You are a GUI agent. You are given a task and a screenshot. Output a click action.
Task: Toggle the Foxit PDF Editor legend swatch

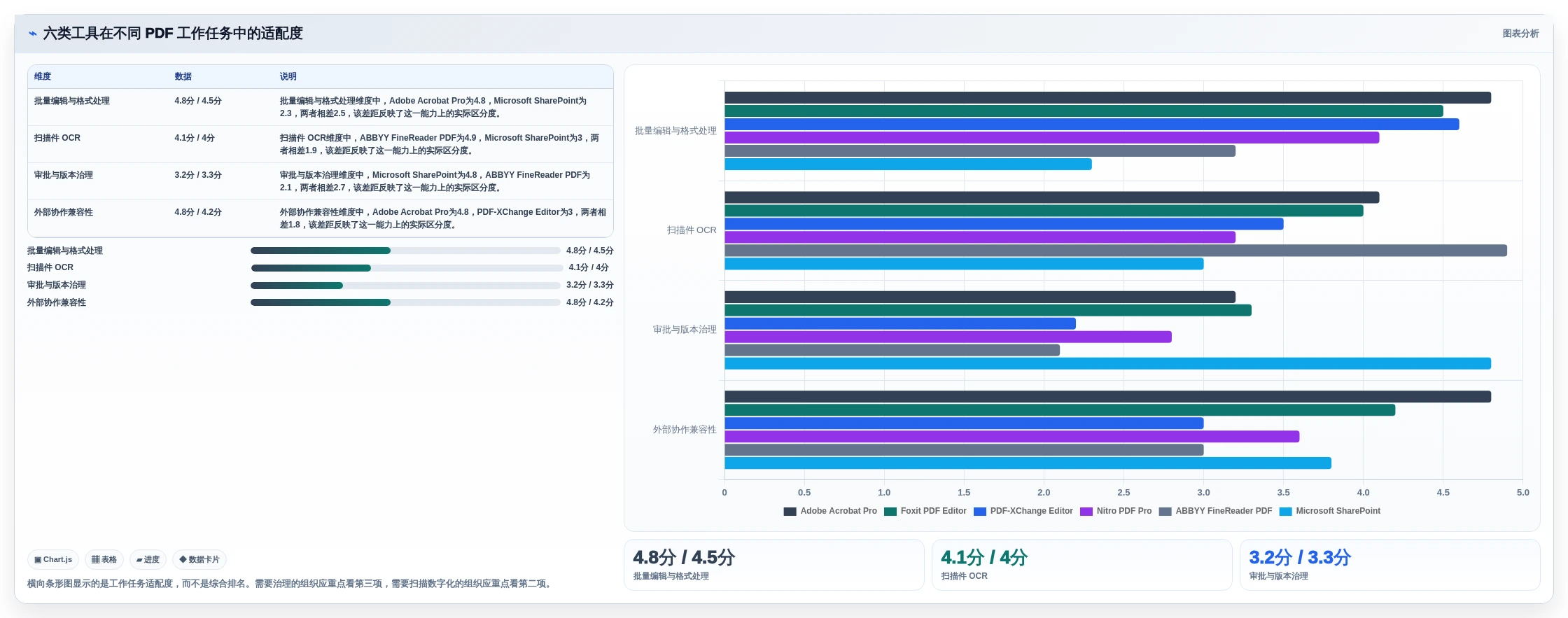tap(890, 512)
